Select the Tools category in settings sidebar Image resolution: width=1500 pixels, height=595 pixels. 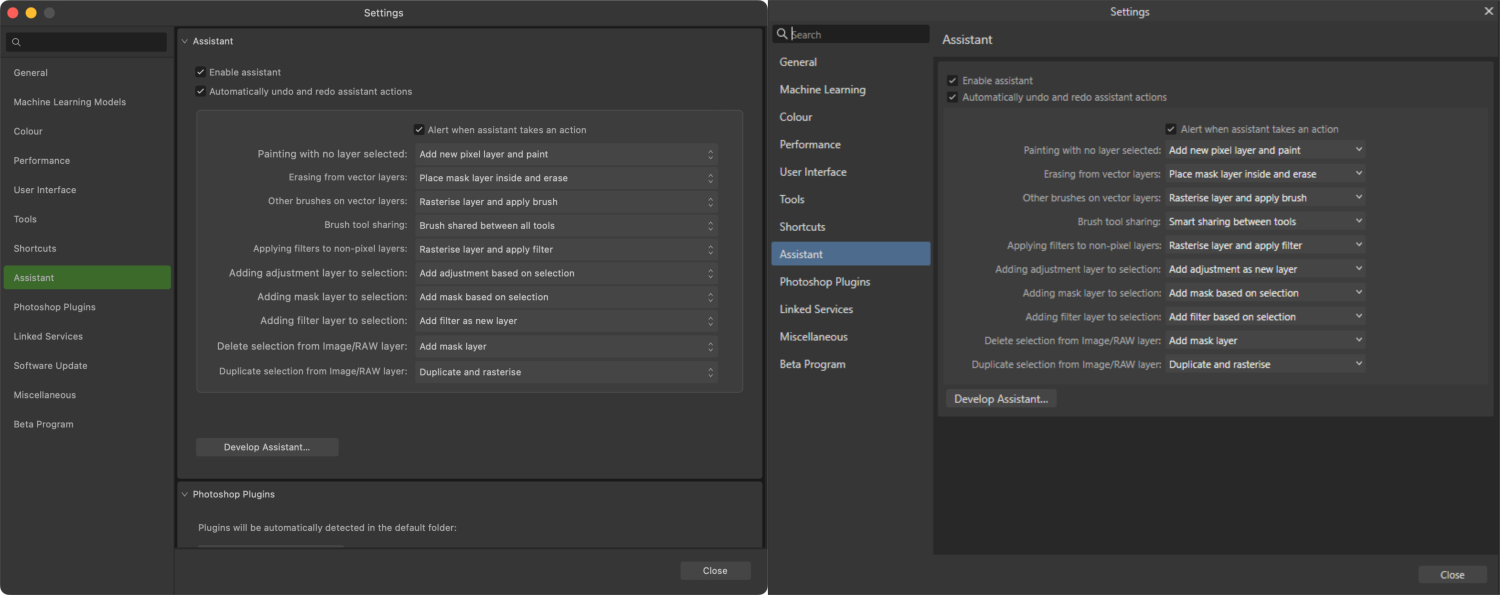click(24, 219)
